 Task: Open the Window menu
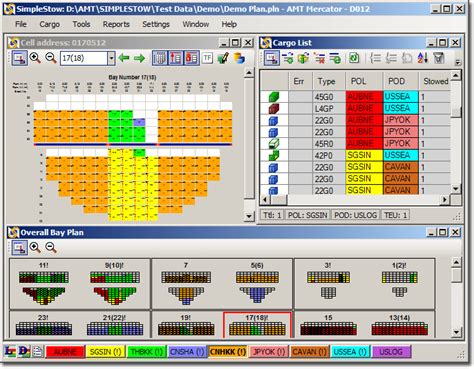[x=196, y=24]
